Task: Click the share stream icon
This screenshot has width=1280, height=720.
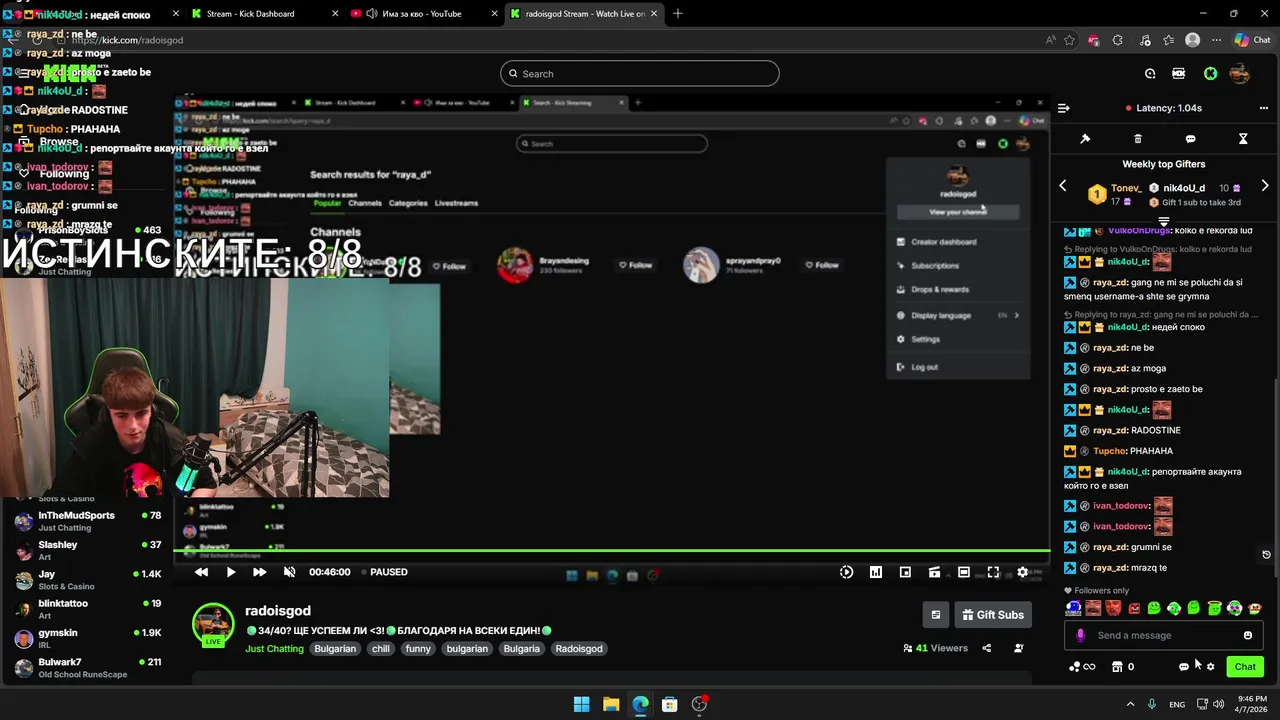Action: 986,648
